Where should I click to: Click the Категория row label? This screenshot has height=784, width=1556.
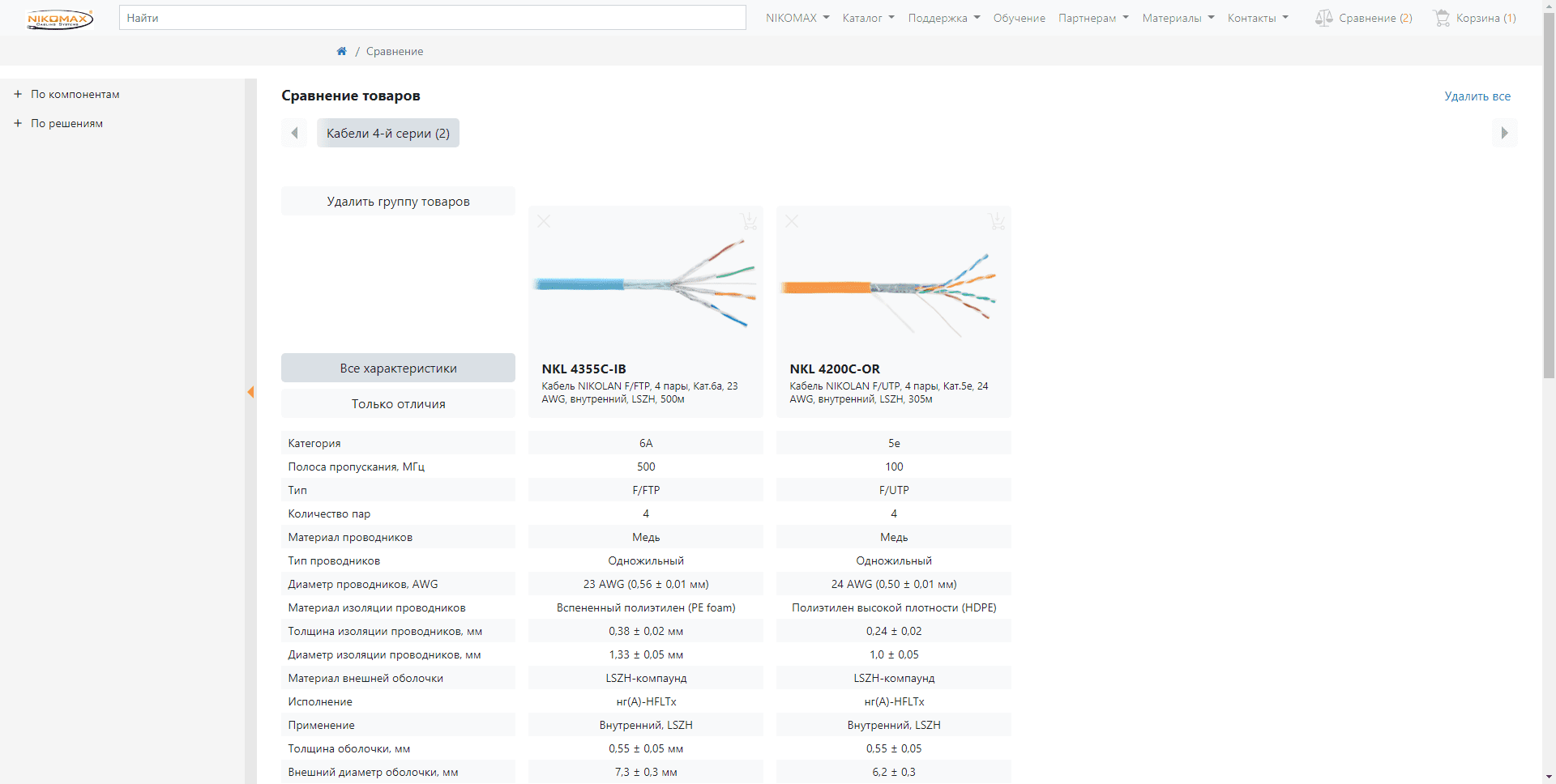pos(314,443)
